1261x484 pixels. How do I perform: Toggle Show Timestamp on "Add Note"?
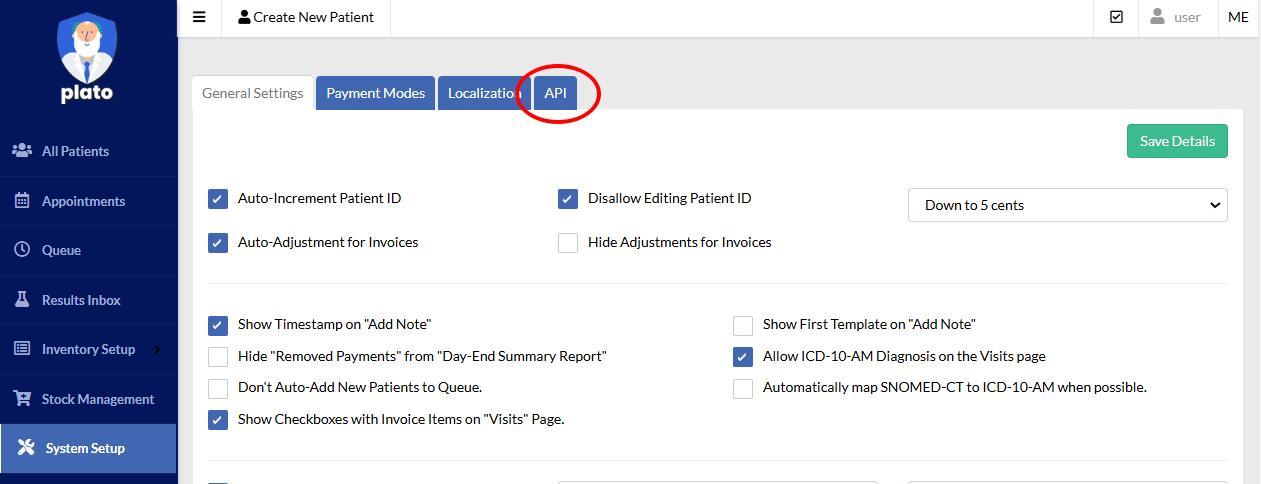[x=218, y=325]
